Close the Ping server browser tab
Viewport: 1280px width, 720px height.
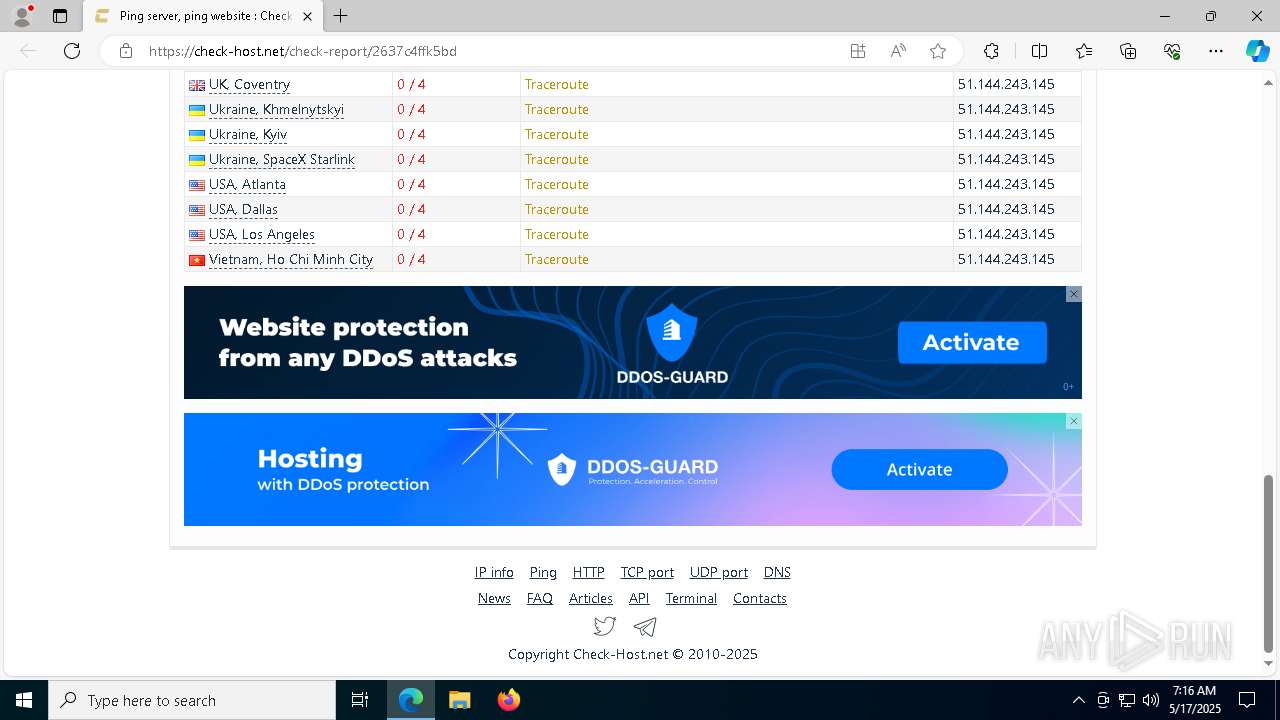pyautogui.click(x=307, y=16)
